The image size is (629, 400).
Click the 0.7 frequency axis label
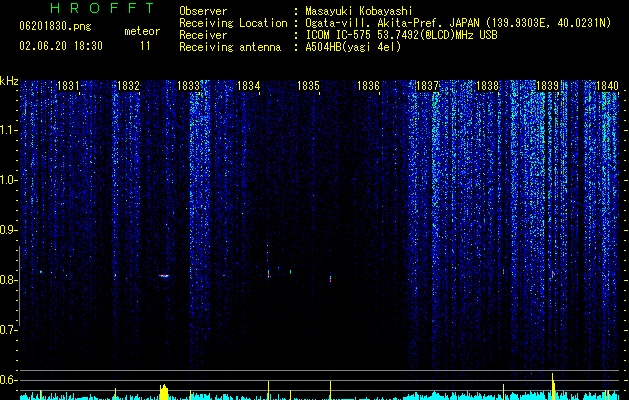[8, 330]
